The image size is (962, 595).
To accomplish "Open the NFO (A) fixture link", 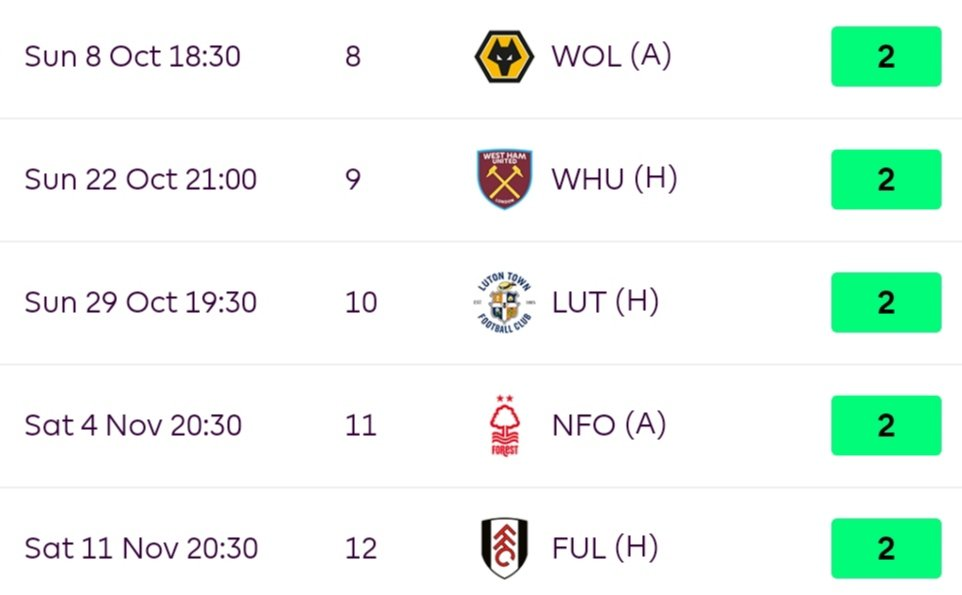I will click(x=609, y=425).
